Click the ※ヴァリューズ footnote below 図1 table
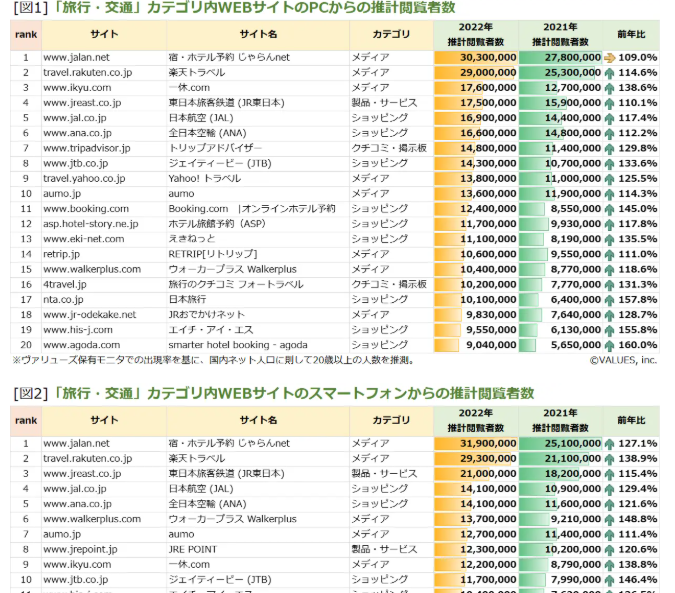 (x=214, y=360)
